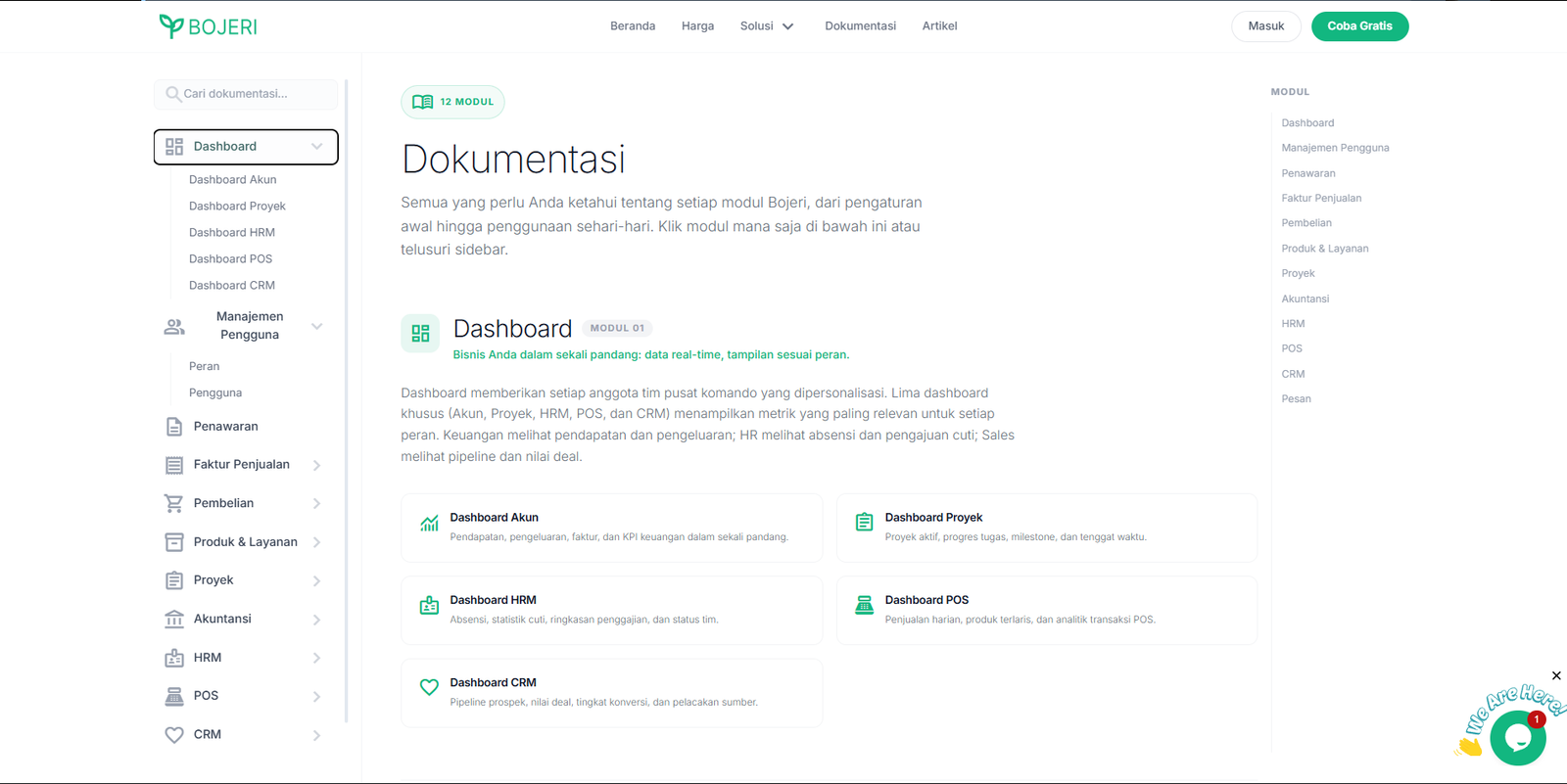The height and width of the screenshot is (784, 1567).
Task: Click the Dashboard HRM badge card icon
Action: click(429, 605)
